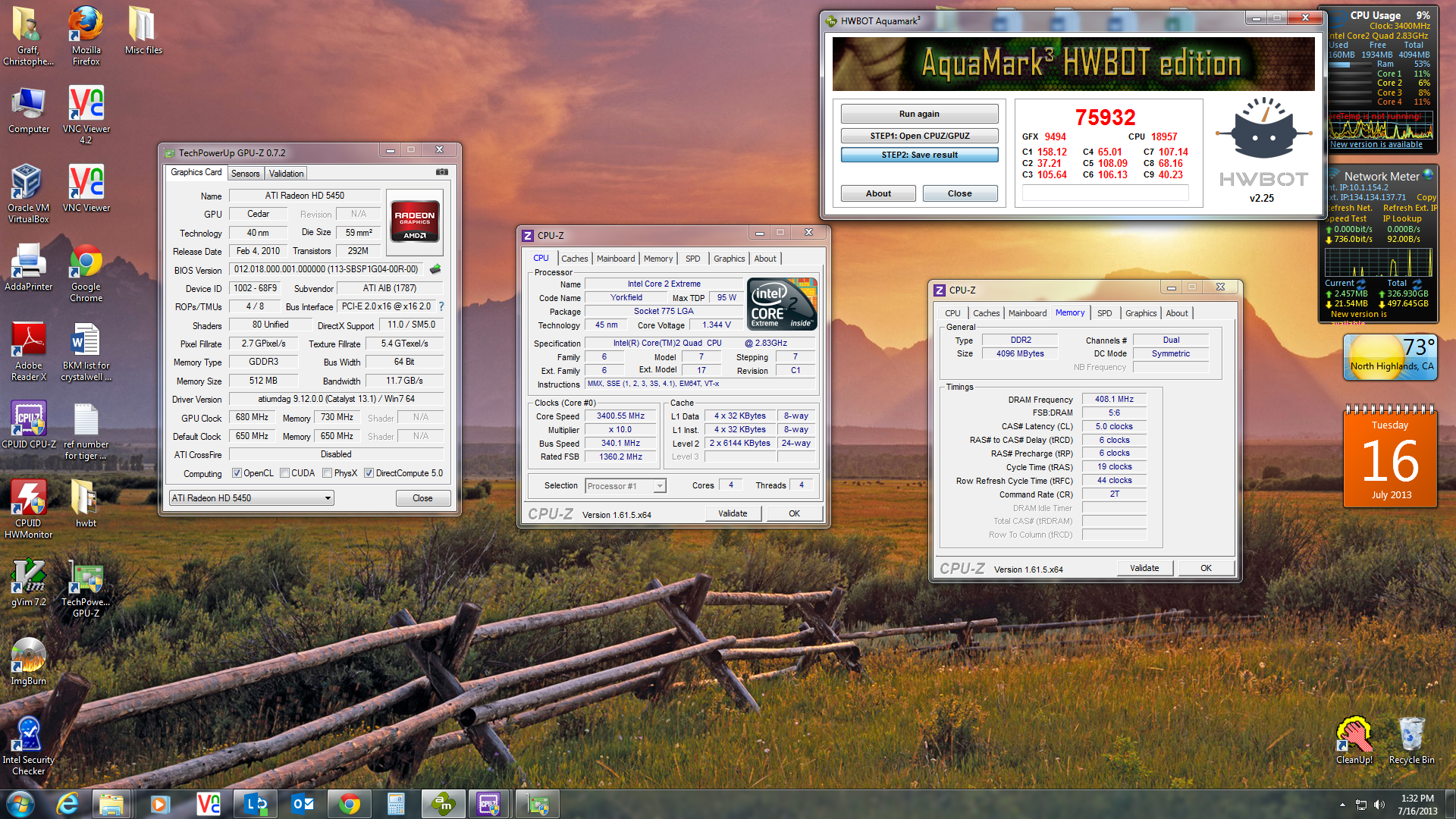Click the weather gadget North Highlands
This screenshot has height=819, width=1456.
1390,357
